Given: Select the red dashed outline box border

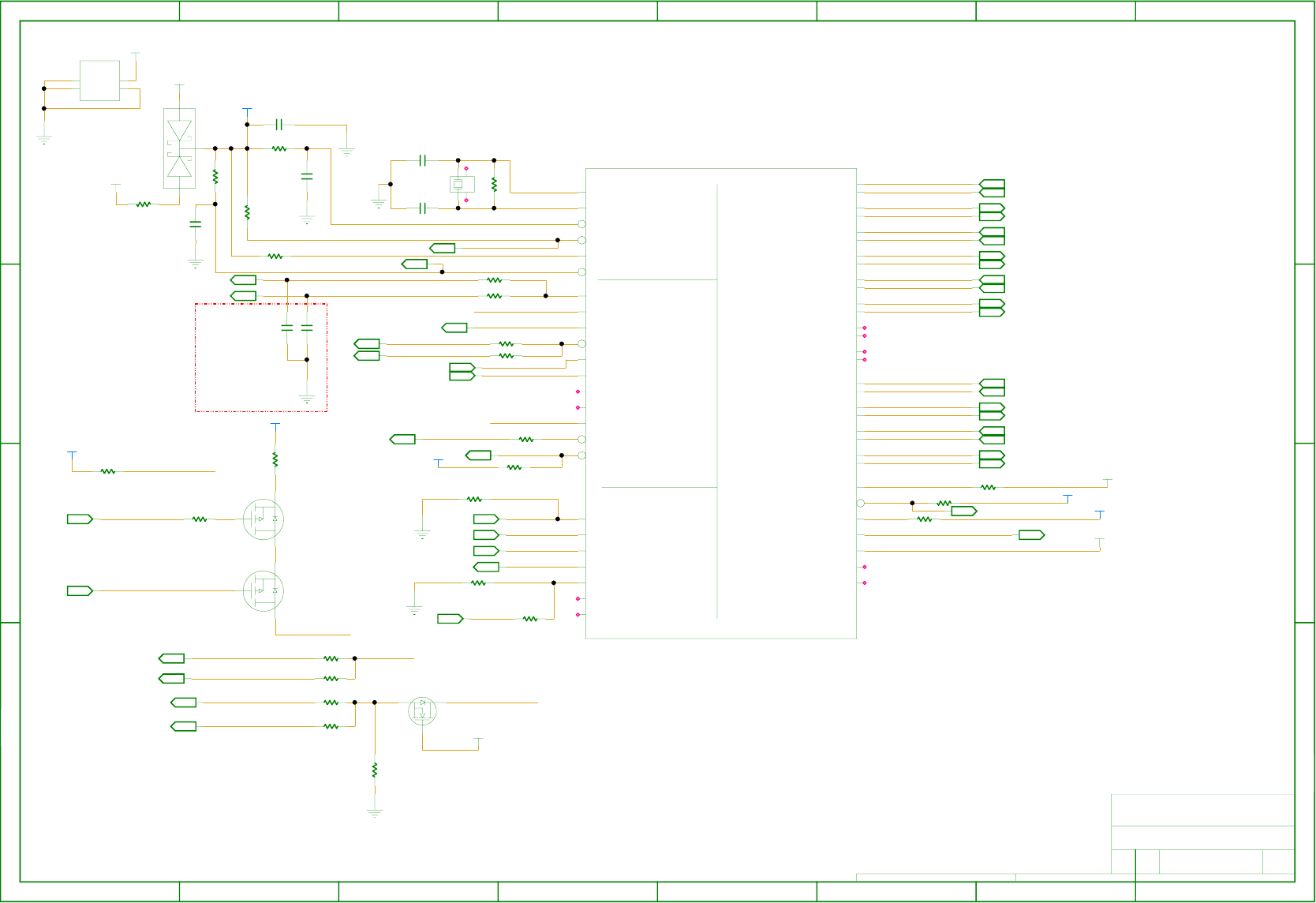Looking at the screenshot, I should (x=261, y=358).
